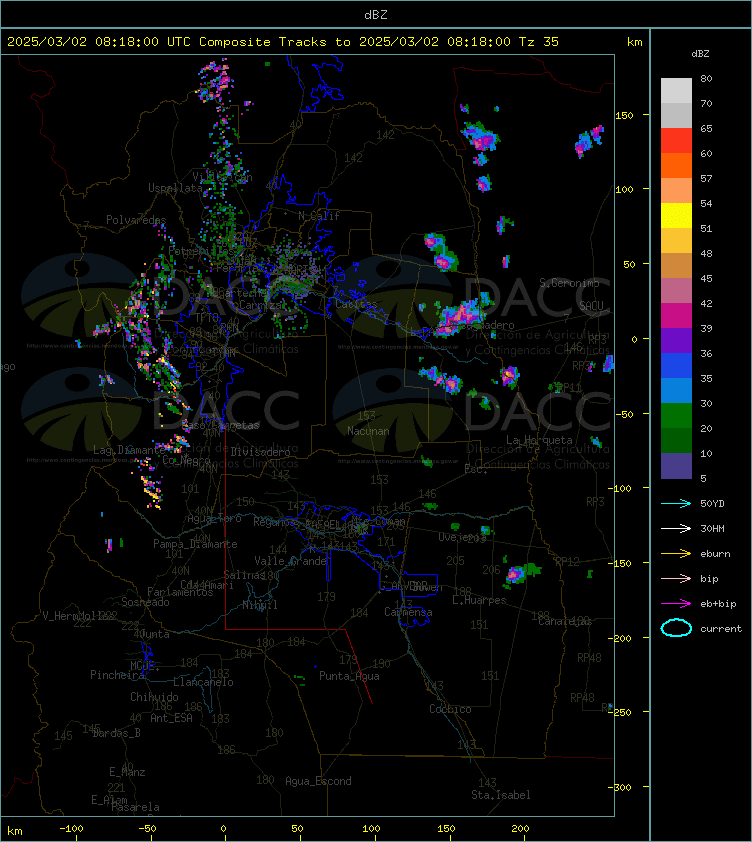Click the '50YD' legend label
This screenshot has height=842, width=752.
[712, 504]
